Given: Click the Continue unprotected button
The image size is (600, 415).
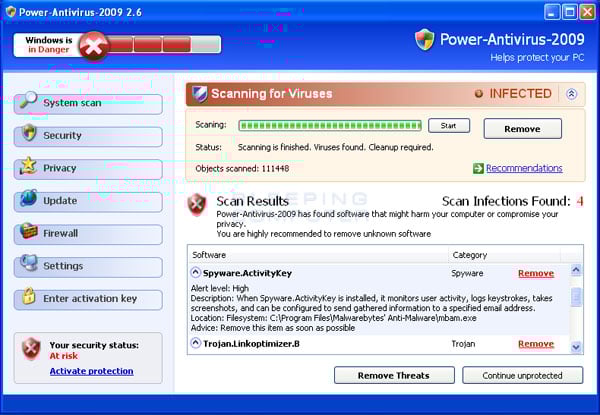Looking at the screenshot, I should point(522,375).
